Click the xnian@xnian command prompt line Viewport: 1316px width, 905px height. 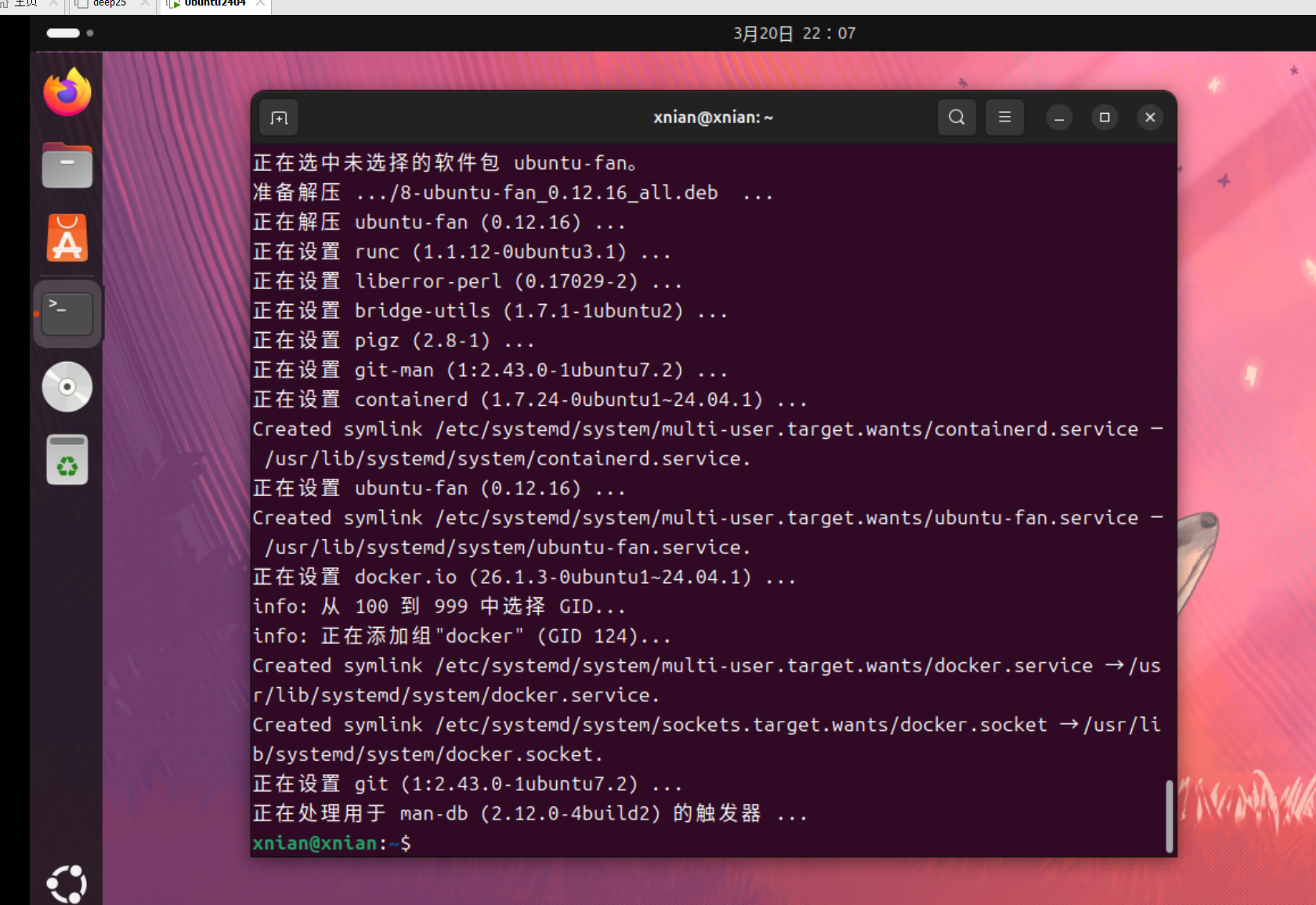click(548, 843)
